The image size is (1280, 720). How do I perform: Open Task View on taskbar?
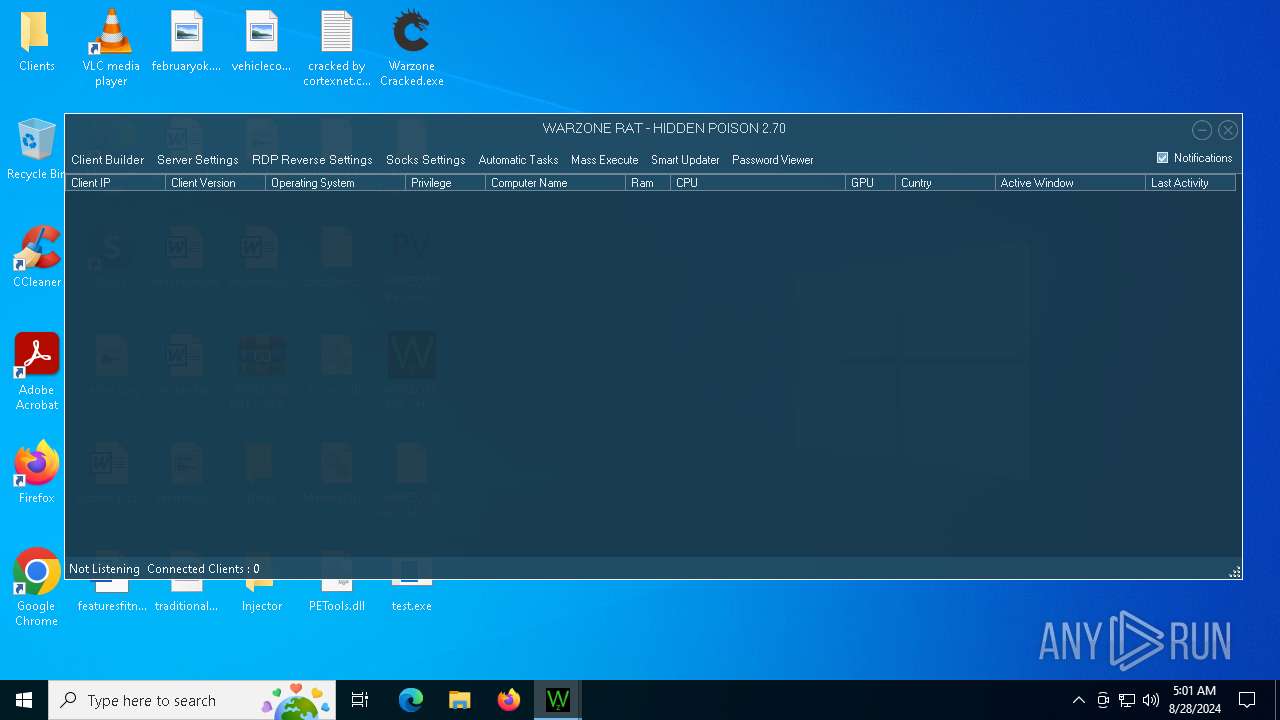[x=360, y=700]
